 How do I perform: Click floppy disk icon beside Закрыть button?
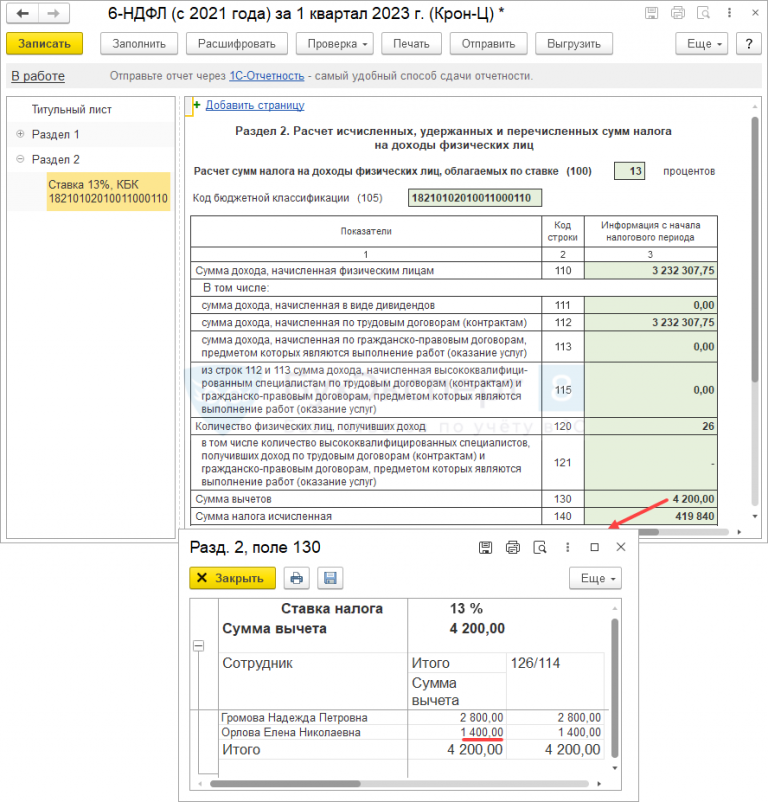[330, 578]
